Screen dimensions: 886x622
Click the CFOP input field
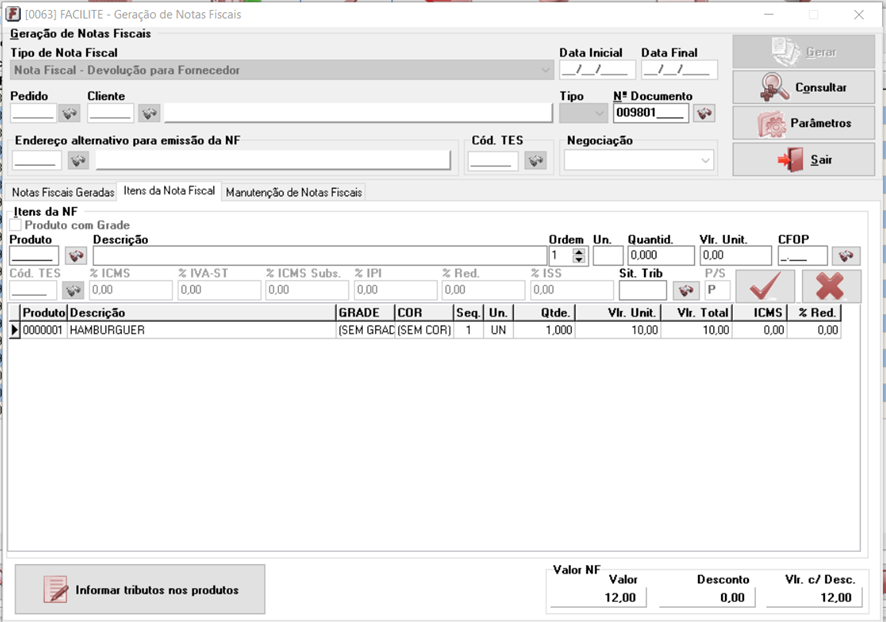pyautogui.click(x=802, y=256)
